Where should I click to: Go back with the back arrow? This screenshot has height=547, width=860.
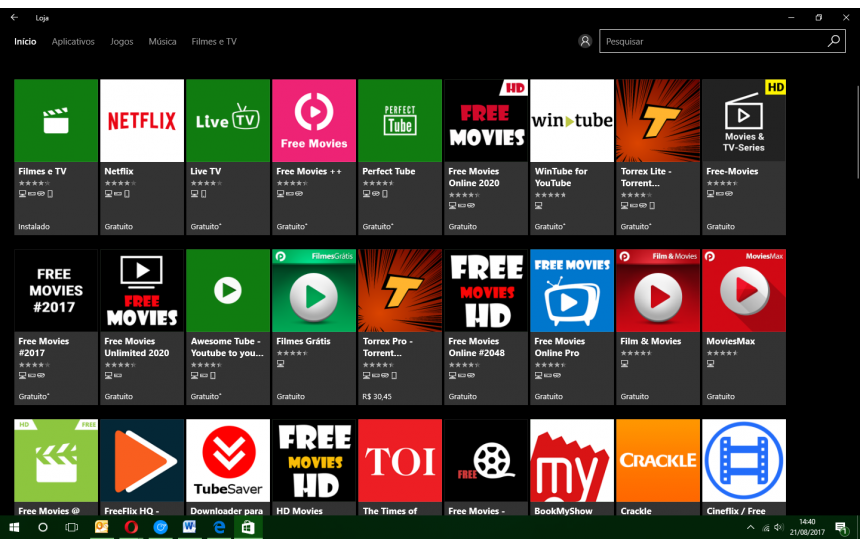point(14,18)
